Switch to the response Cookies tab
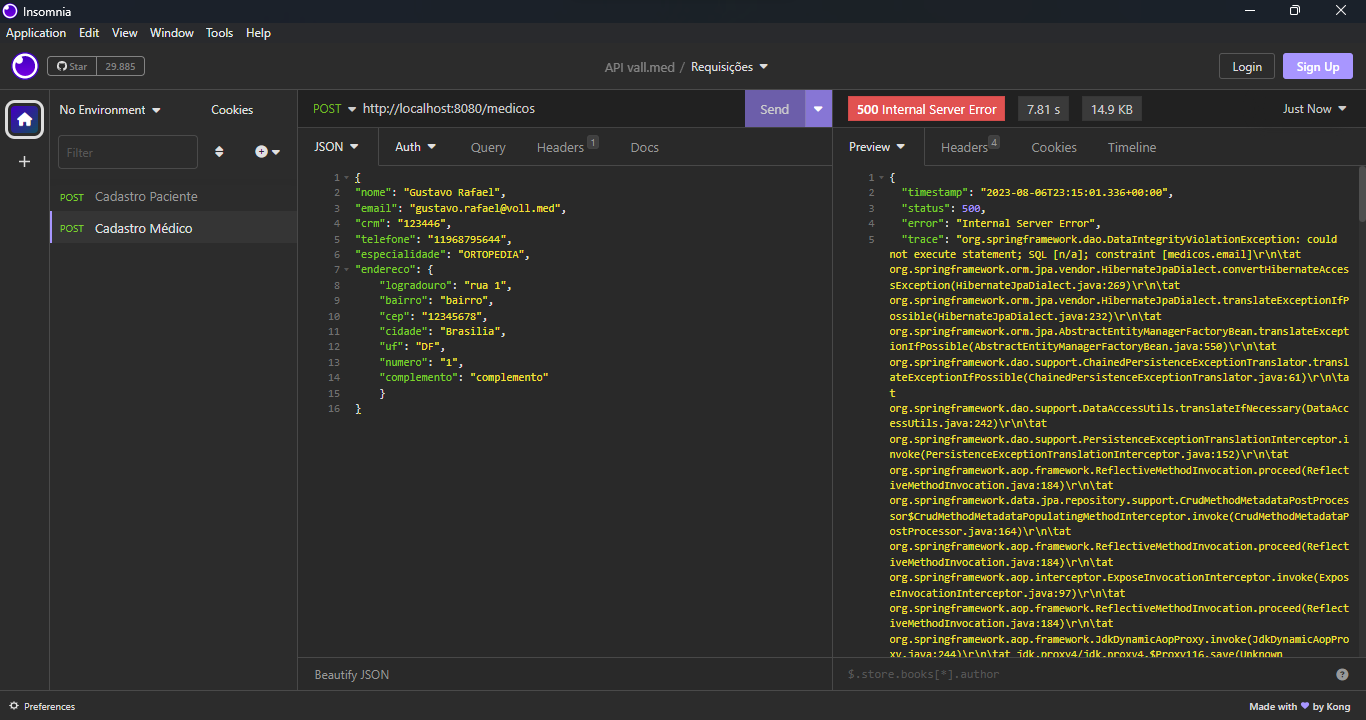This screenshot has width=1366, height=720. [x=1054, y=147]
